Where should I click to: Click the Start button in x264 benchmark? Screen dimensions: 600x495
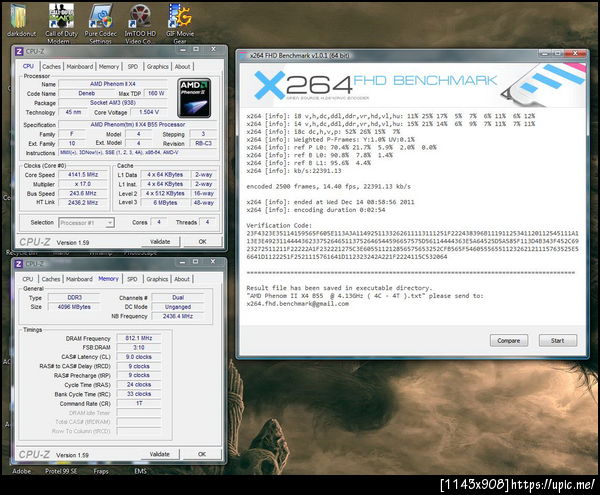[x=558, y=340]
